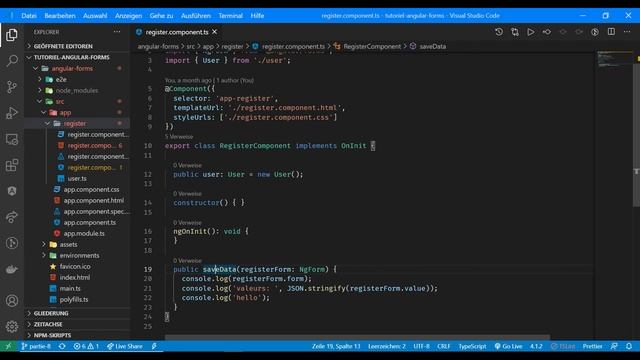Expand the environments folder

(77, 256)
